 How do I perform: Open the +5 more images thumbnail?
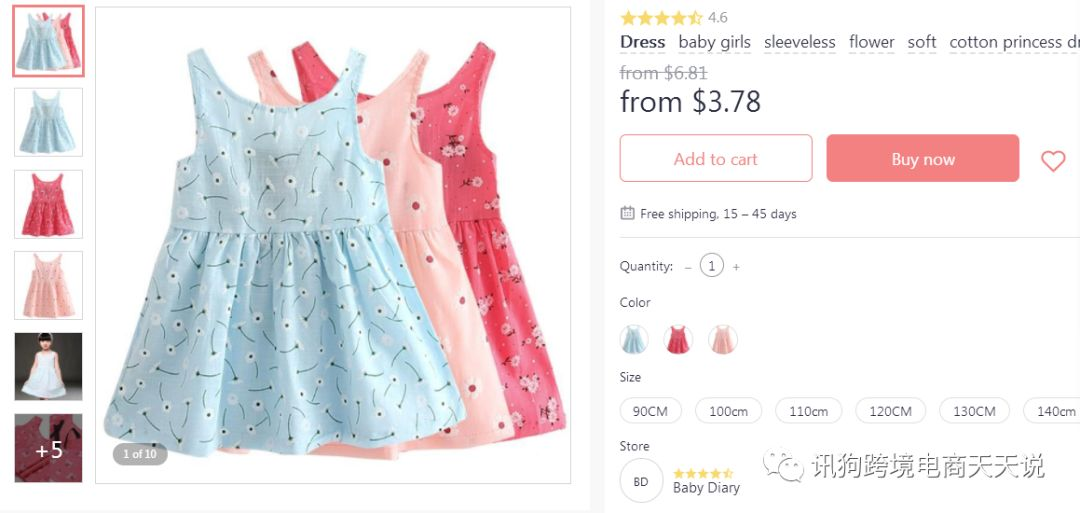tap(48, 448)
